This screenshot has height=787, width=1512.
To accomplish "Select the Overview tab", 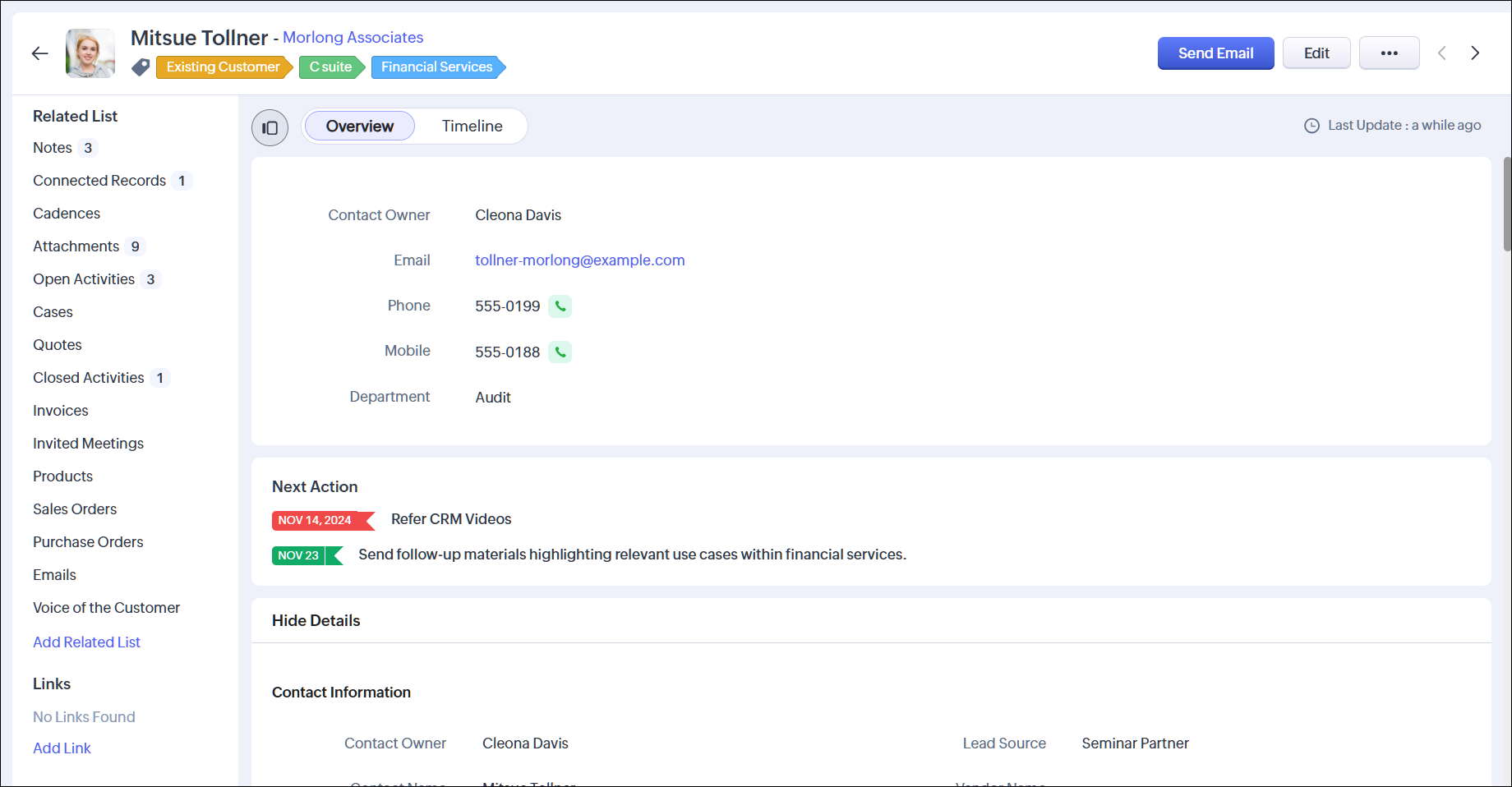I will [360, 127].
